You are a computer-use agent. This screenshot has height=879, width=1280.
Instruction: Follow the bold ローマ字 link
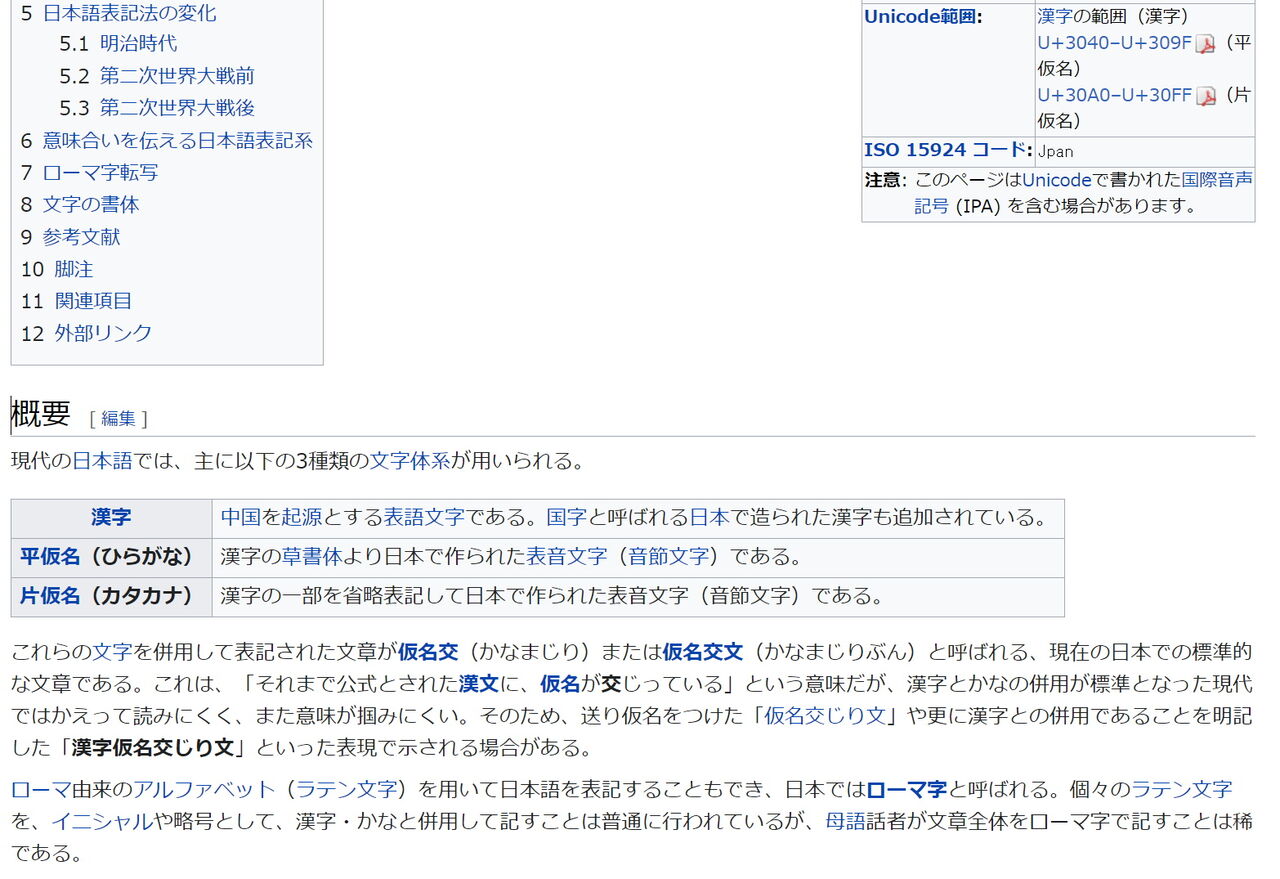[x=906, y=790]
